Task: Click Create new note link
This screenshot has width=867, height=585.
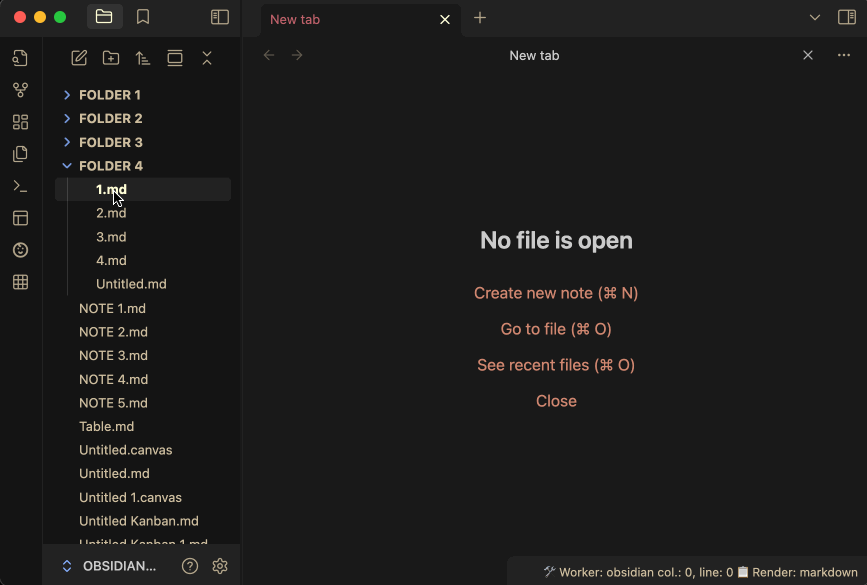Action: (556, 293)
